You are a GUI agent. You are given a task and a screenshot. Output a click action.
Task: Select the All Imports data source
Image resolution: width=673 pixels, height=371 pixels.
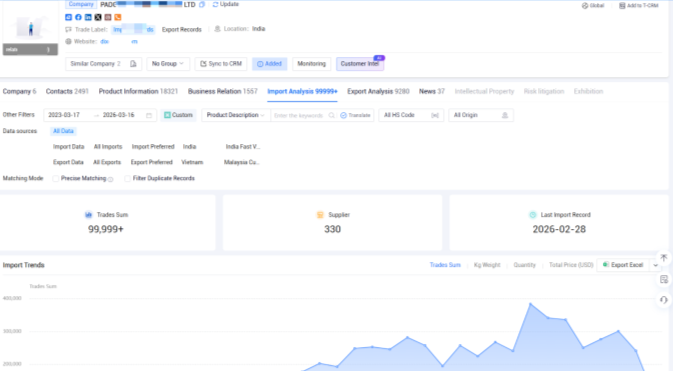108,147
